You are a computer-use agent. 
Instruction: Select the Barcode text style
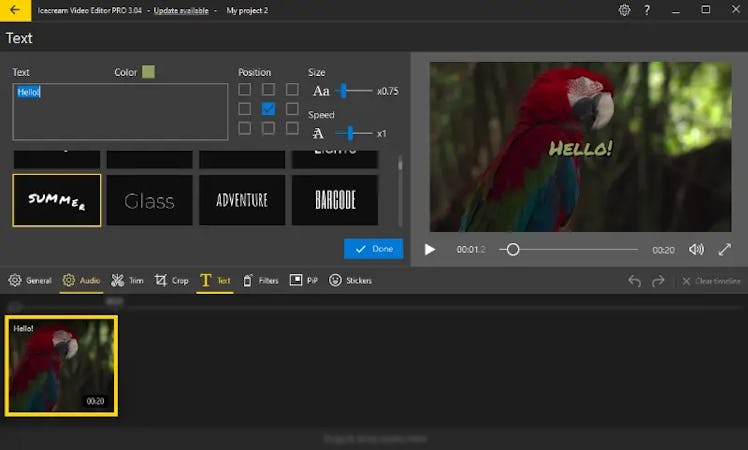coord(335,200)
